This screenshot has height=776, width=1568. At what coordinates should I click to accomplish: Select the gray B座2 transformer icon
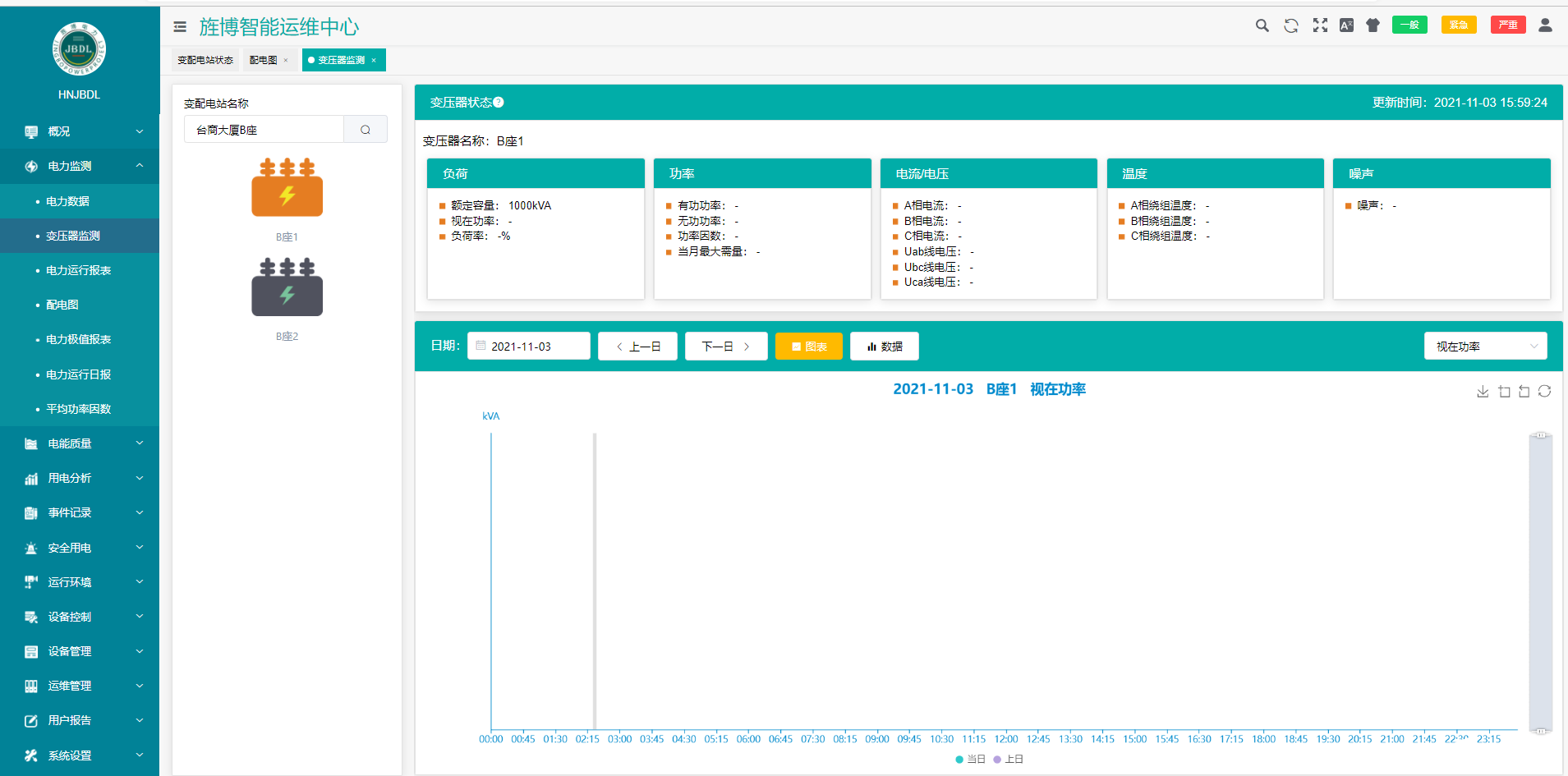[x=287, y=287]
